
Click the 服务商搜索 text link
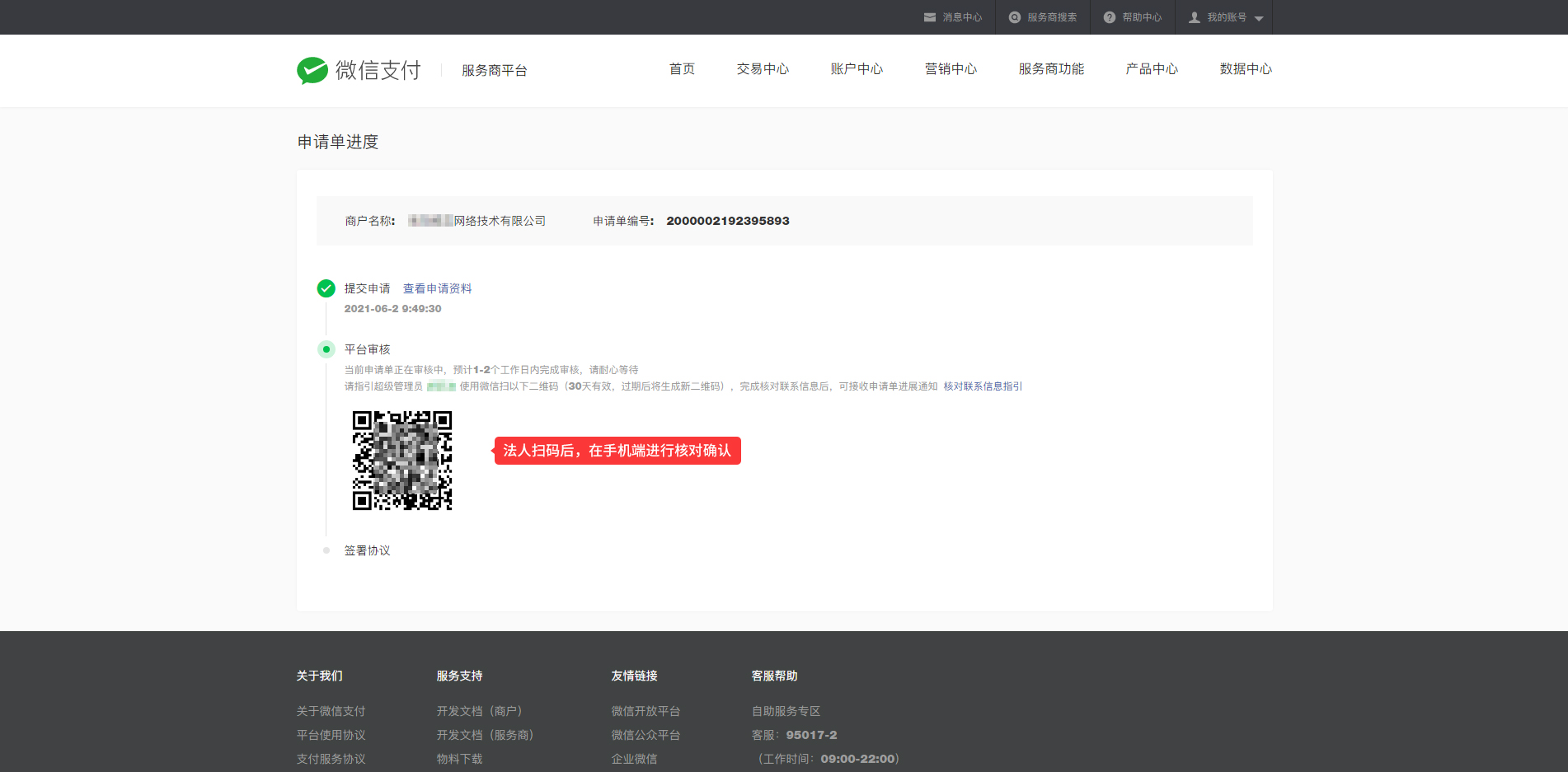pos(1052,17)
